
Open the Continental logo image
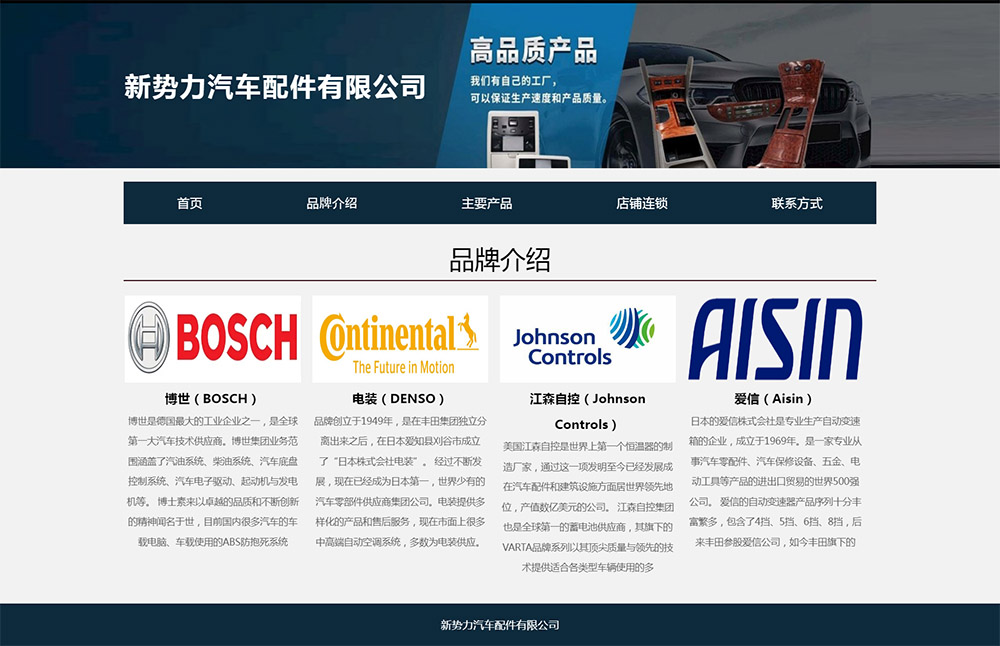(400, 339)
